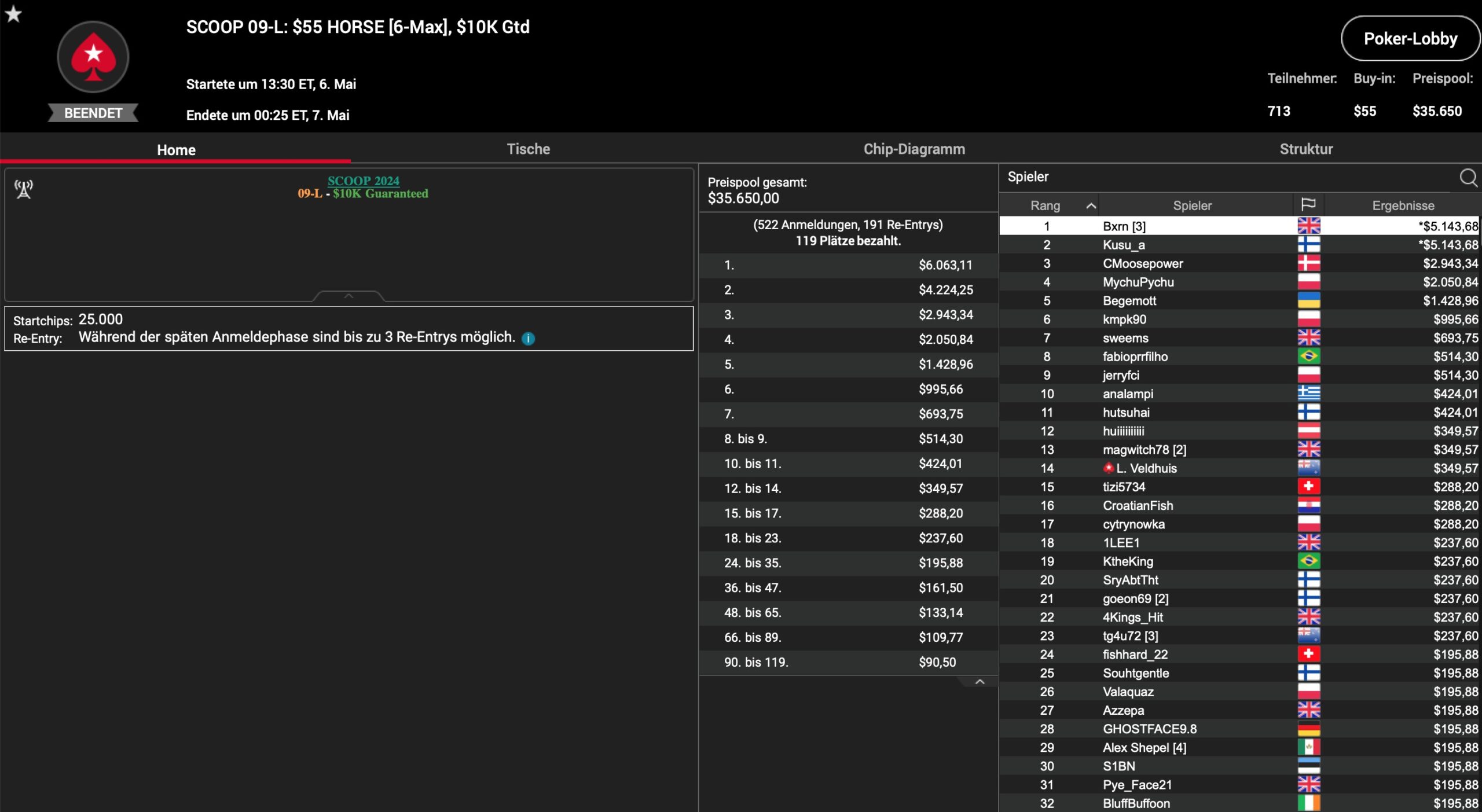The width and height of the screenshot is (1482, 812).
Task: Select player Valaquaz
Action: point(1240,691)
